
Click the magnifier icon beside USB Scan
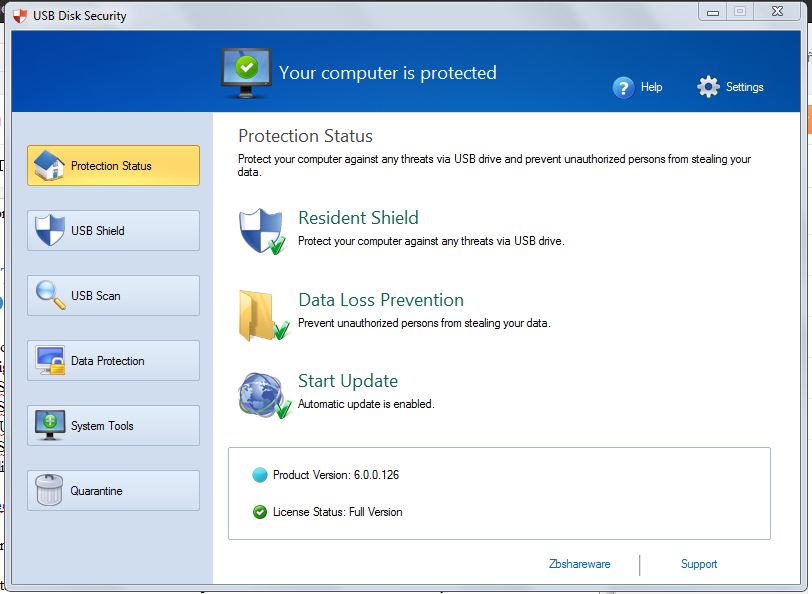tap(50, 295)
